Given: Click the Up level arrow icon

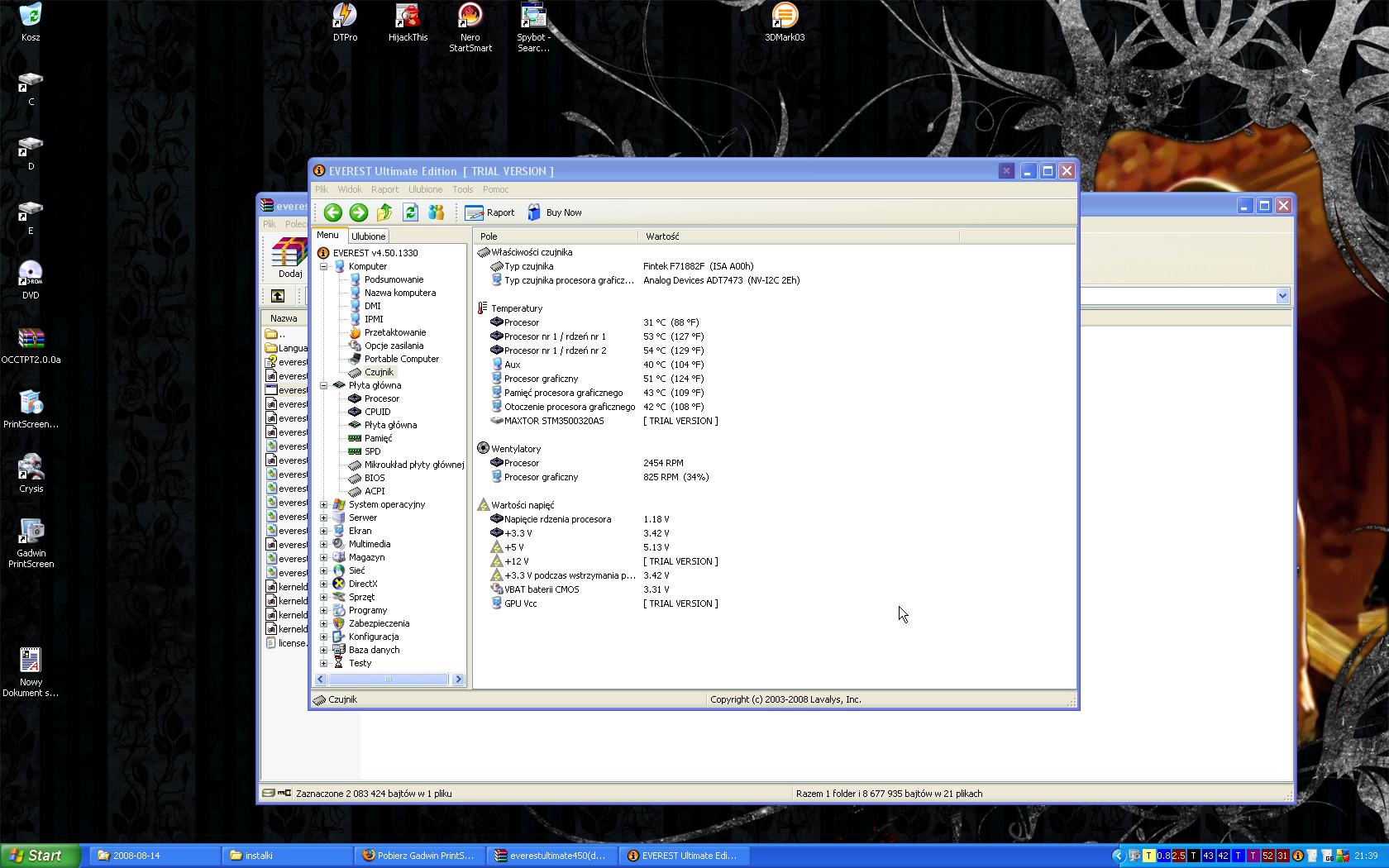Looking at the screenshot, I should pos(384,212).
